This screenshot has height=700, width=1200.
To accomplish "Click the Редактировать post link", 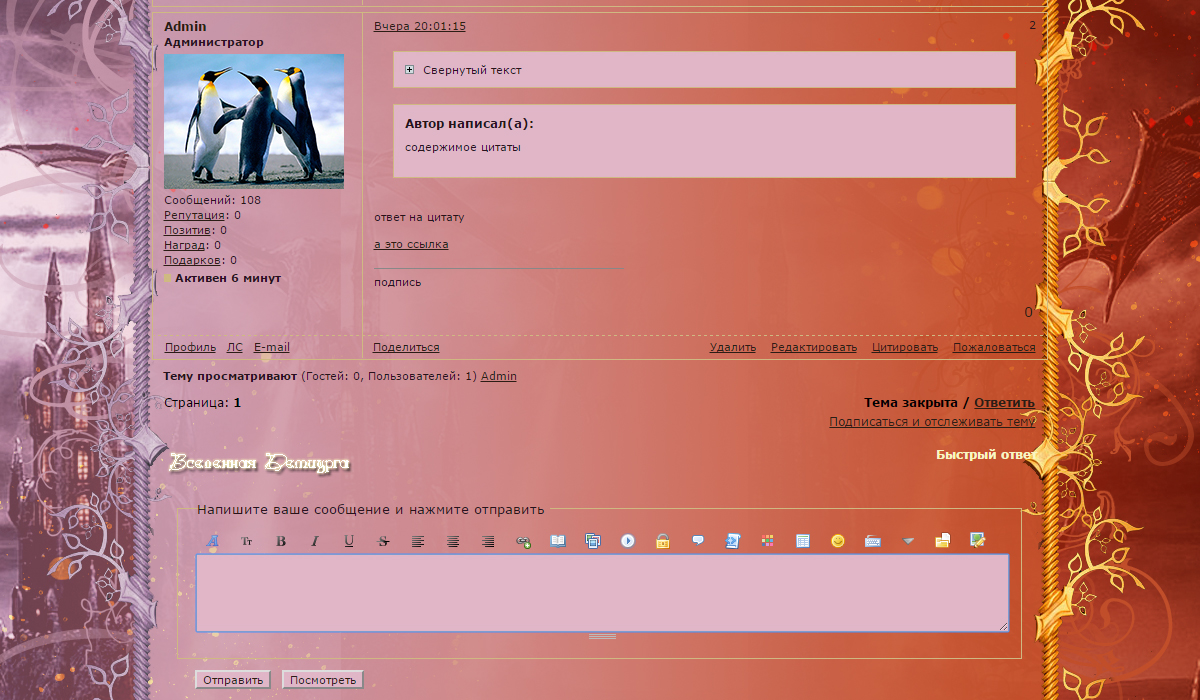I will pyautogui.click(x=813, y=347).
